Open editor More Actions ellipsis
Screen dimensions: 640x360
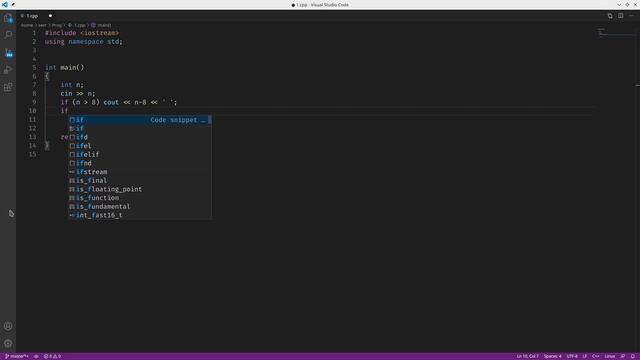(631, 16)
